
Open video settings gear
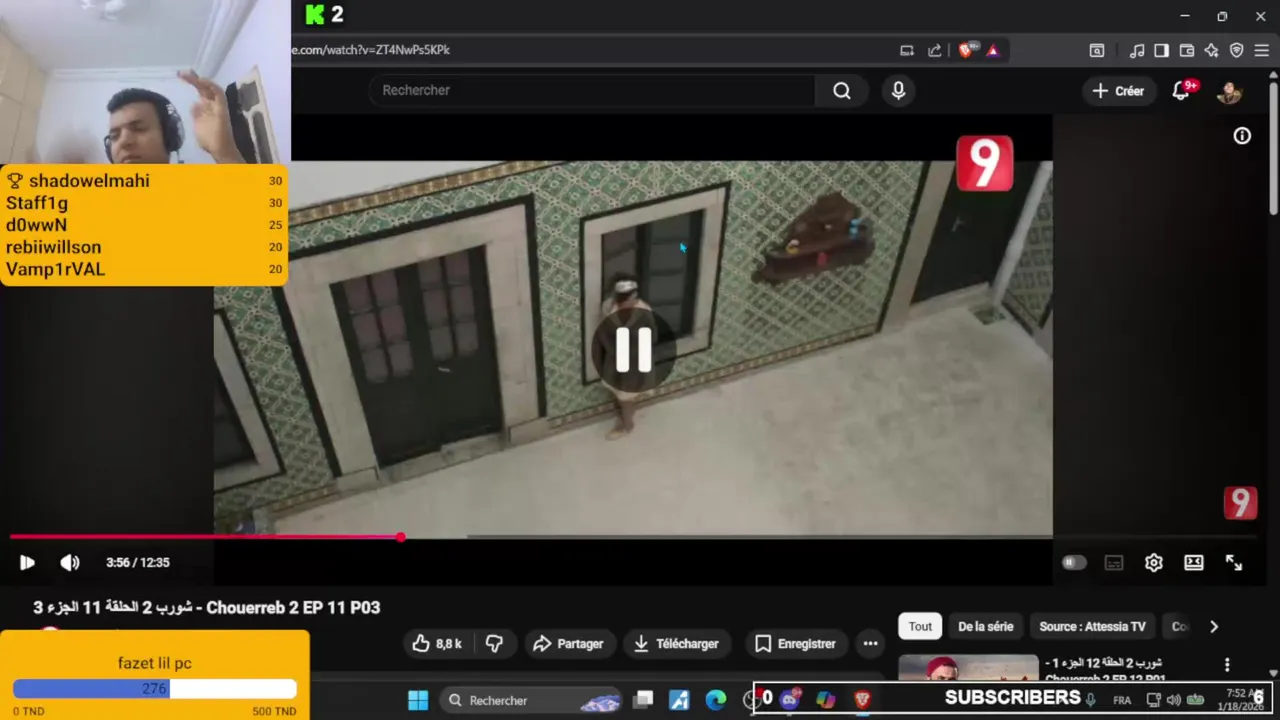point(1154,563)
